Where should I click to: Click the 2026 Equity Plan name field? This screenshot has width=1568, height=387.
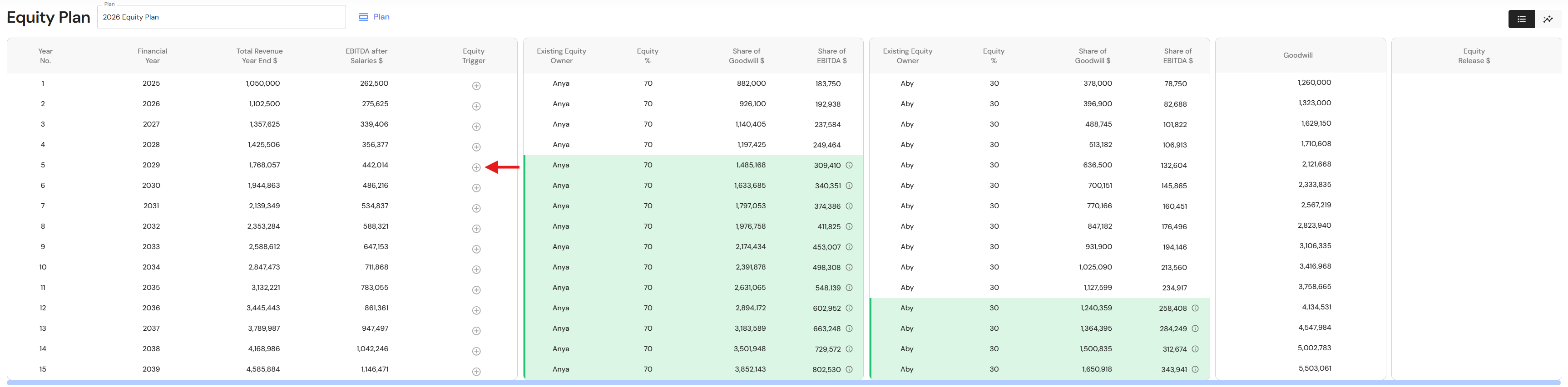coord(222,17)
